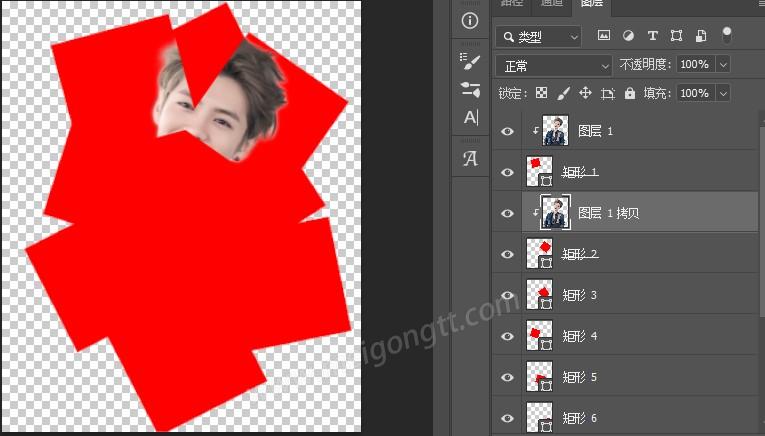The height and width of the screenshot is (436, 765).
Task: Filter layers by adjustment layer icon
Action: click(628, 36)
